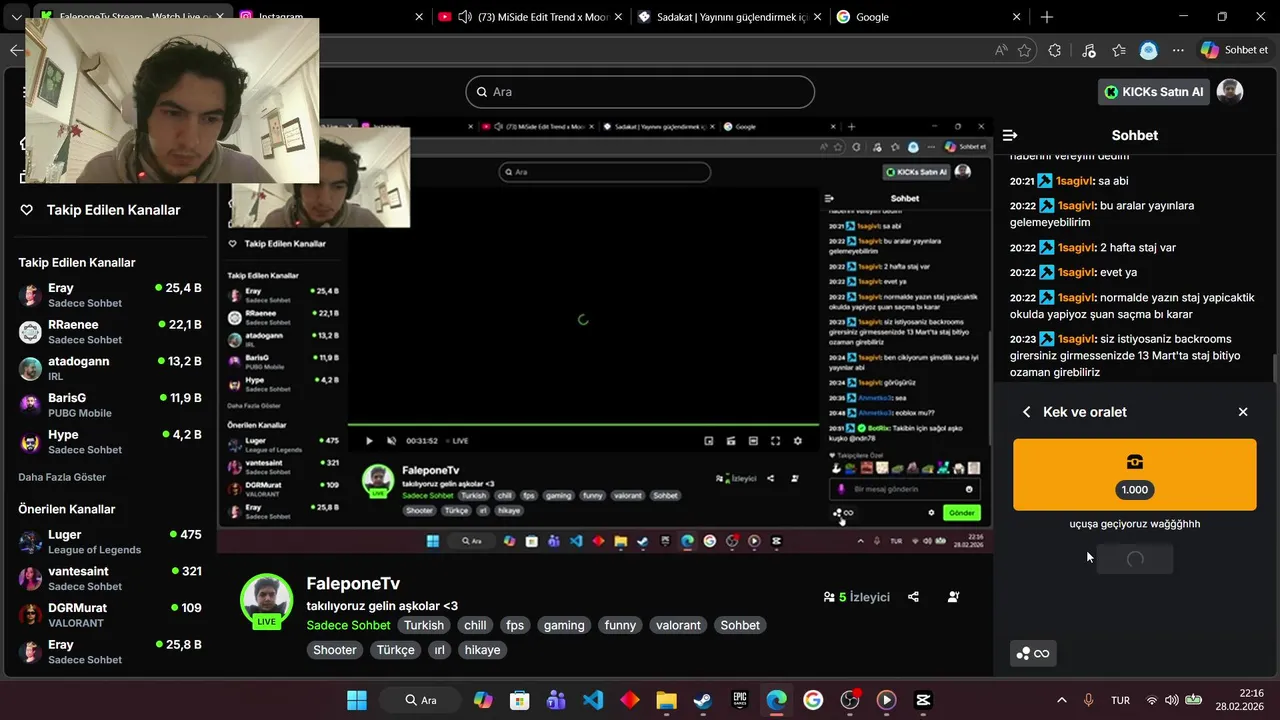
Task: Open Steam from the taskbar
Action: 703,700
